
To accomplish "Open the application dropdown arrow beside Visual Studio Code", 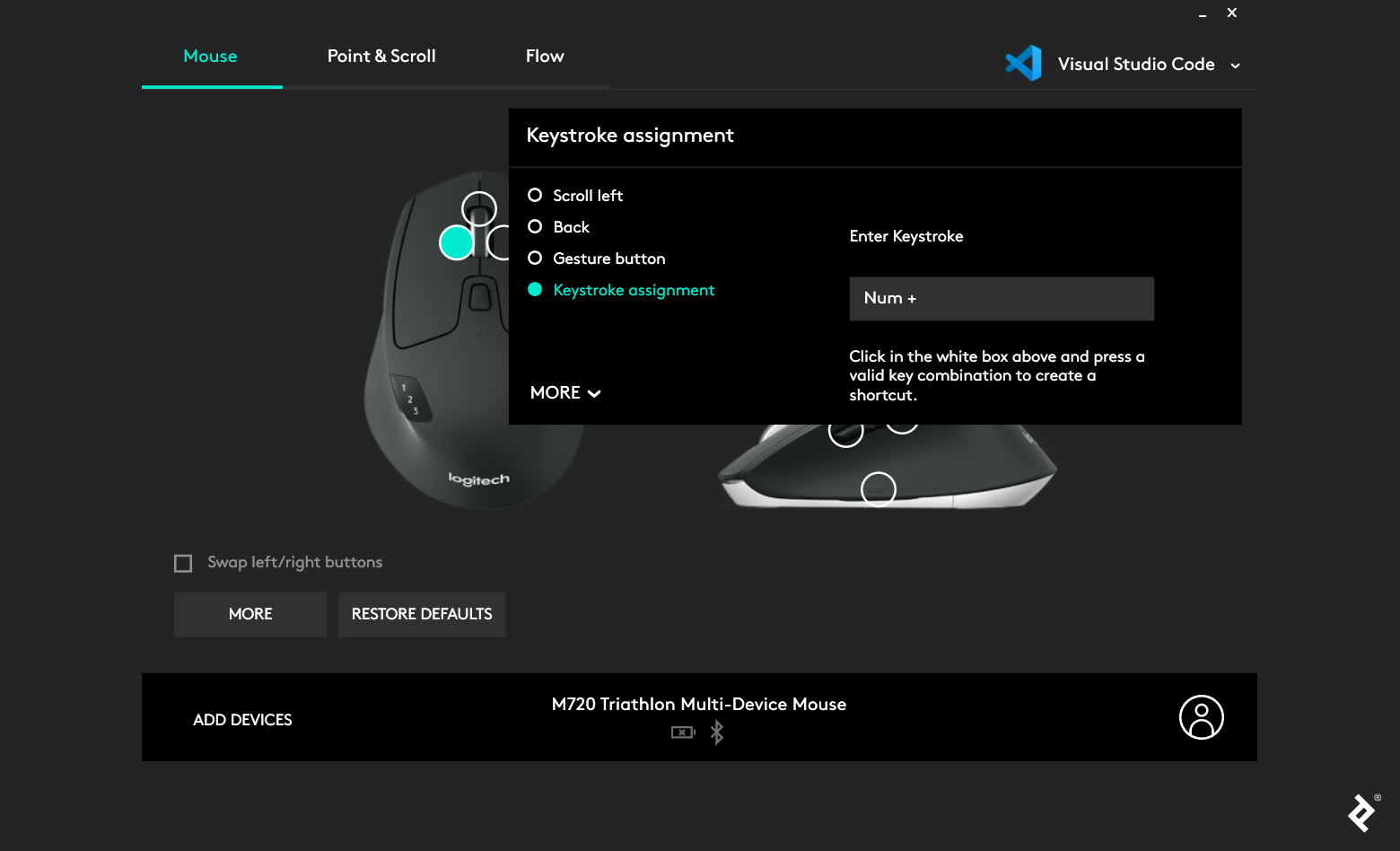I will pos(1235,66).
